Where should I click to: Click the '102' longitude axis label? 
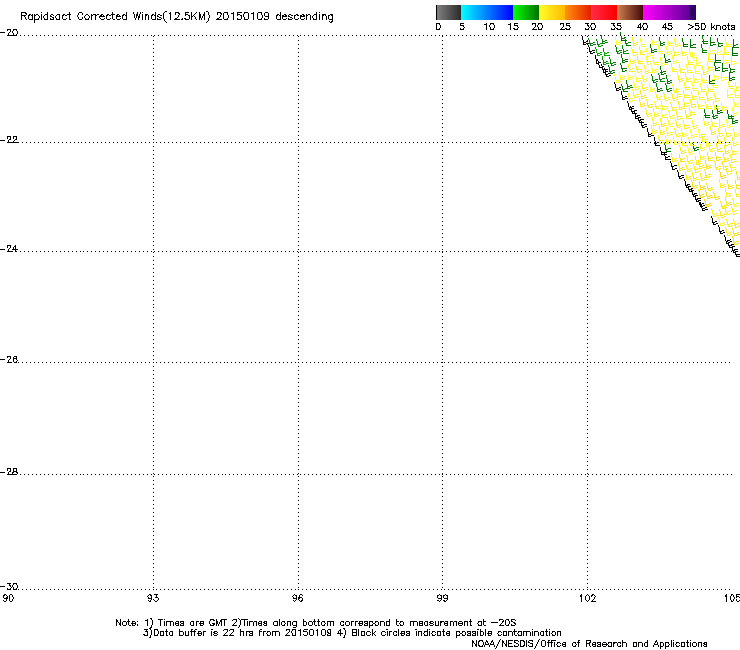pos(588,598)
